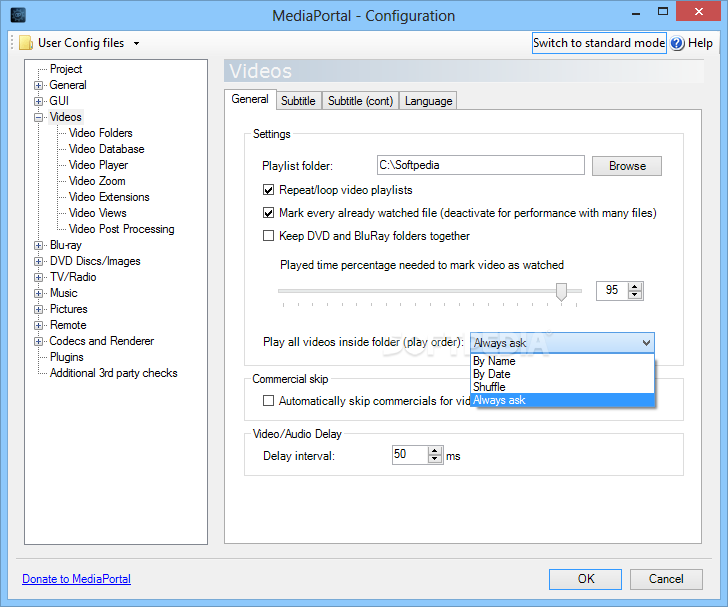Select Plugins in the tree

click(x=67, y=357)
